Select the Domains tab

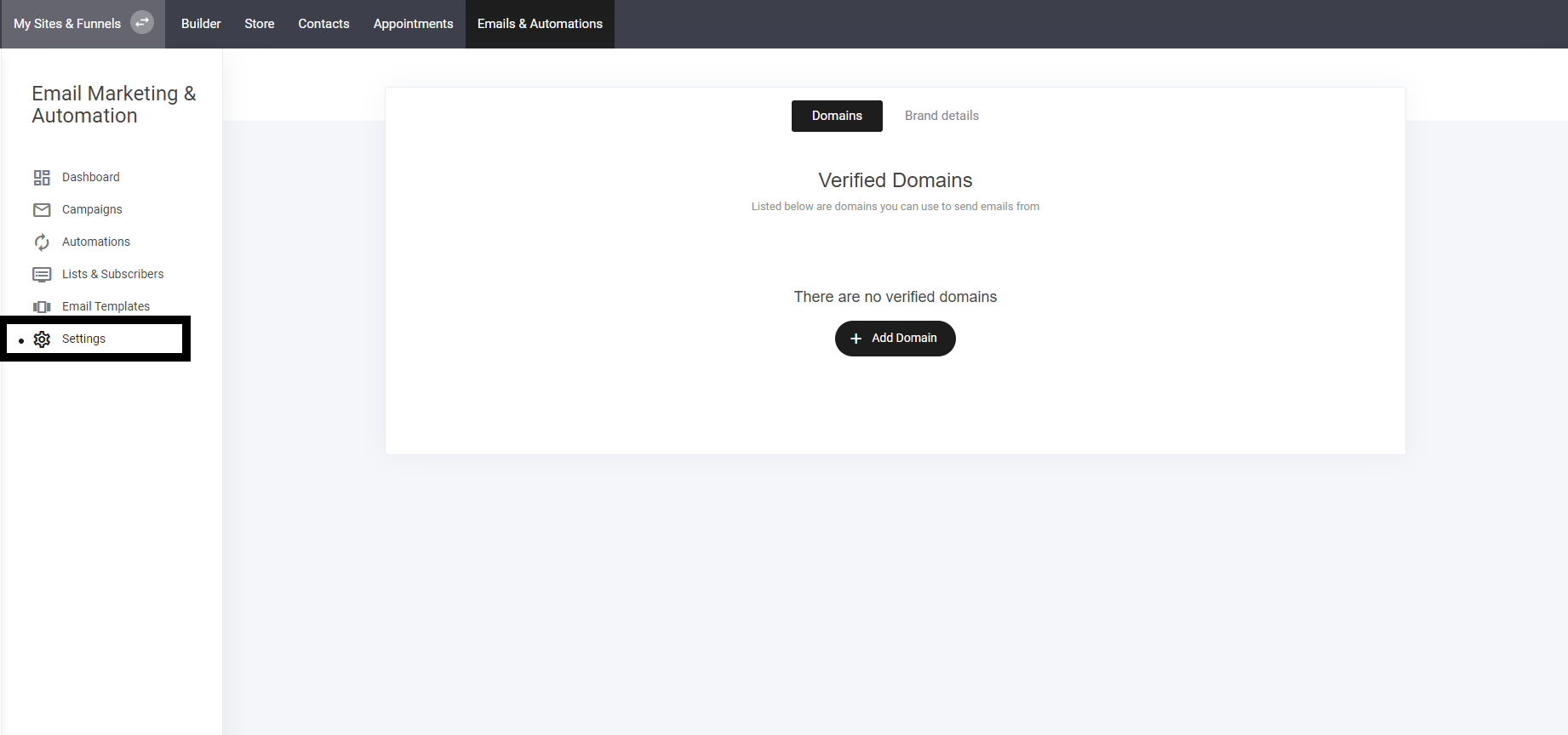tap(837, 116)
